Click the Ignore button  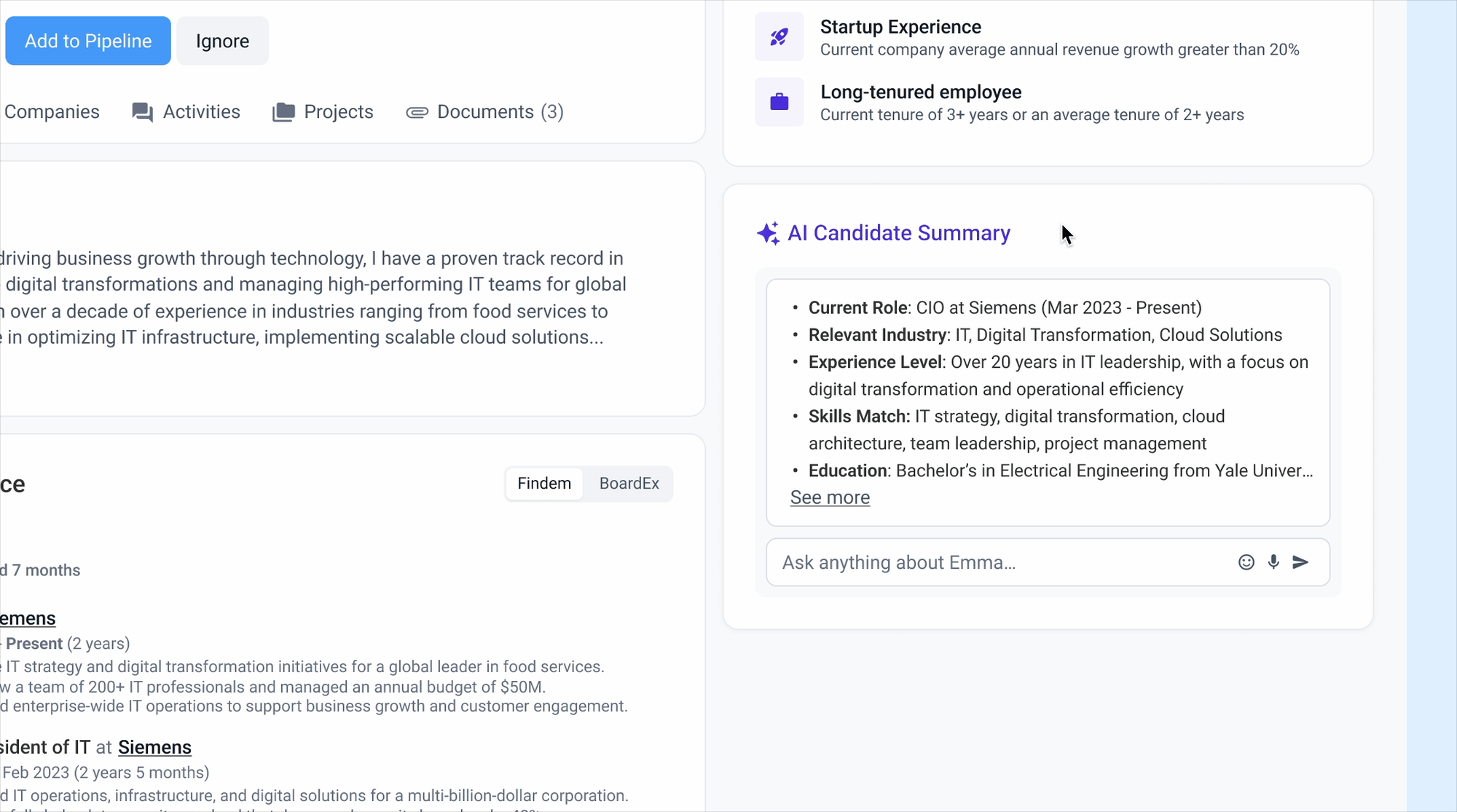222,41
